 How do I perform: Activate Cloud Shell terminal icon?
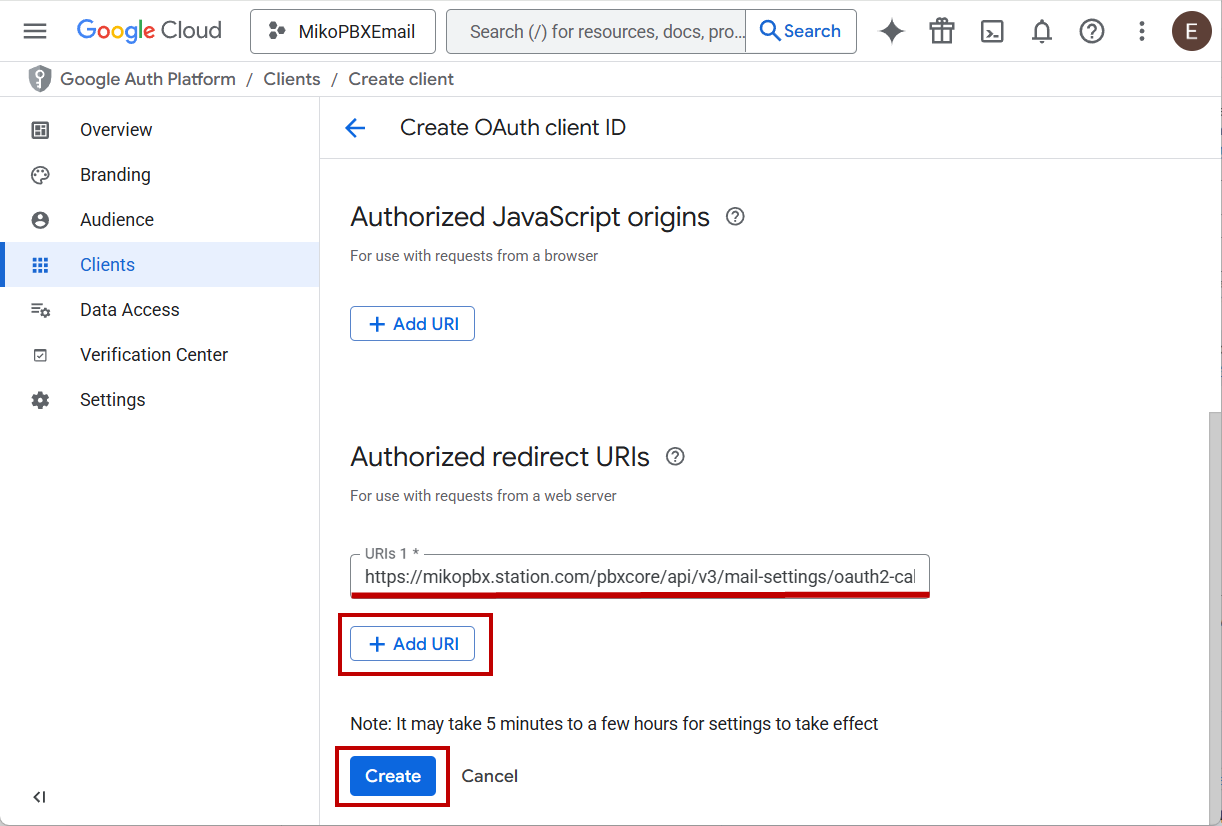tap(992, 31)
